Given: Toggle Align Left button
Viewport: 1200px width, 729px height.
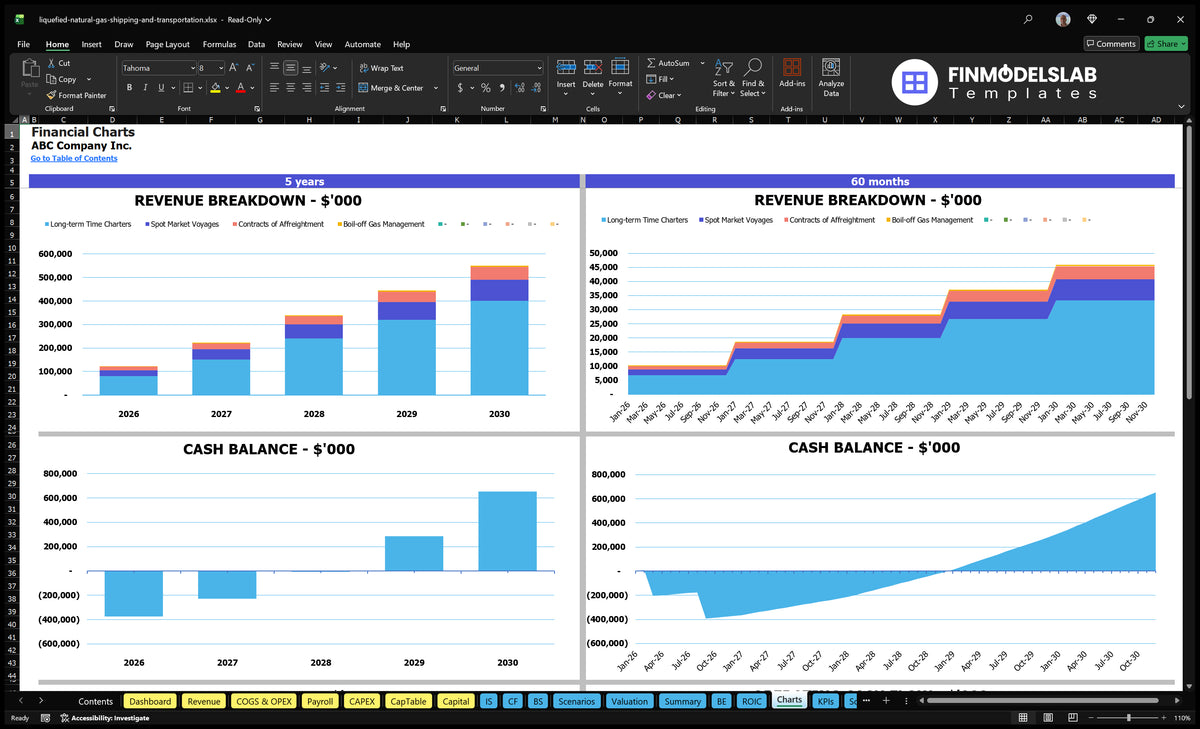Looking at the screenshot, I should click(274, 88).
